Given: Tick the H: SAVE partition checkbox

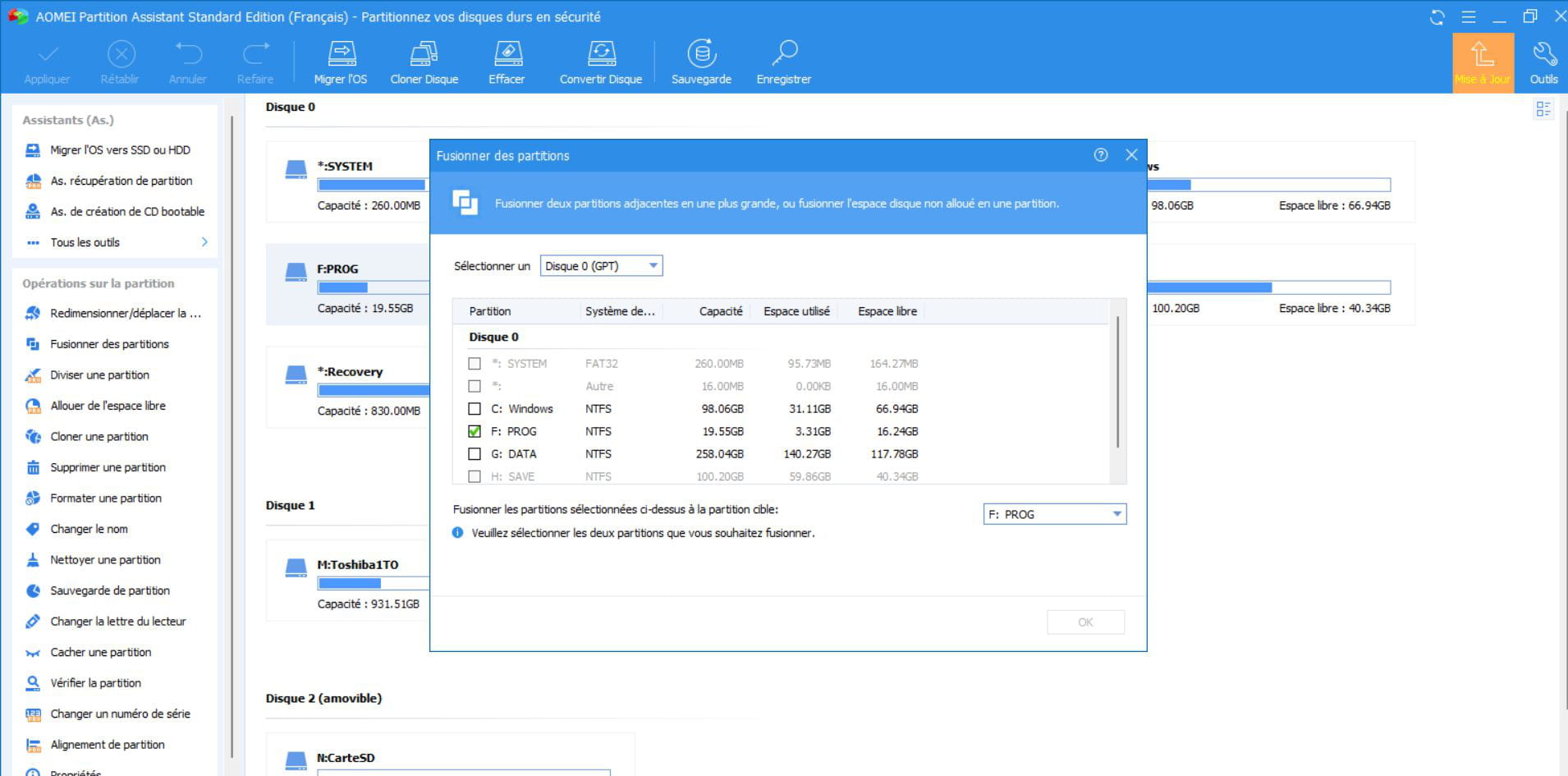Looking at the screenshot, I should point(475,476).
